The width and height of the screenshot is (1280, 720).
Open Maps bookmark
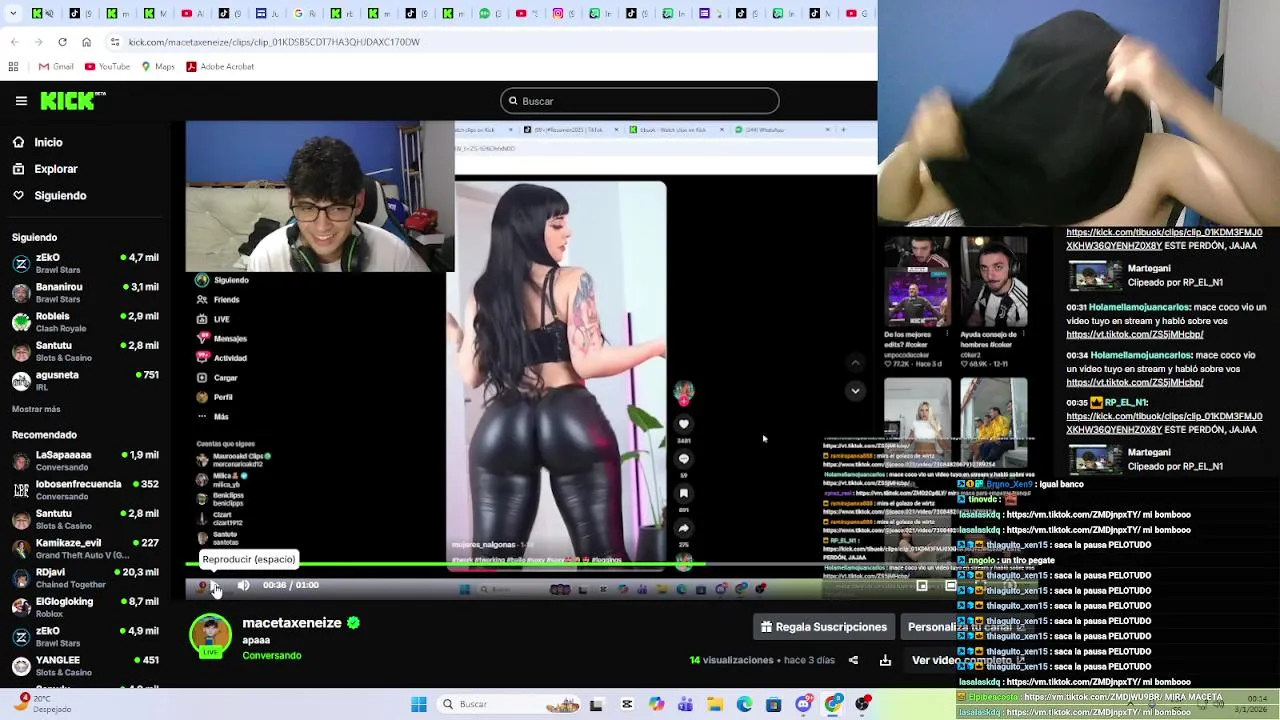pyautogui.click(x=158, y=67)
